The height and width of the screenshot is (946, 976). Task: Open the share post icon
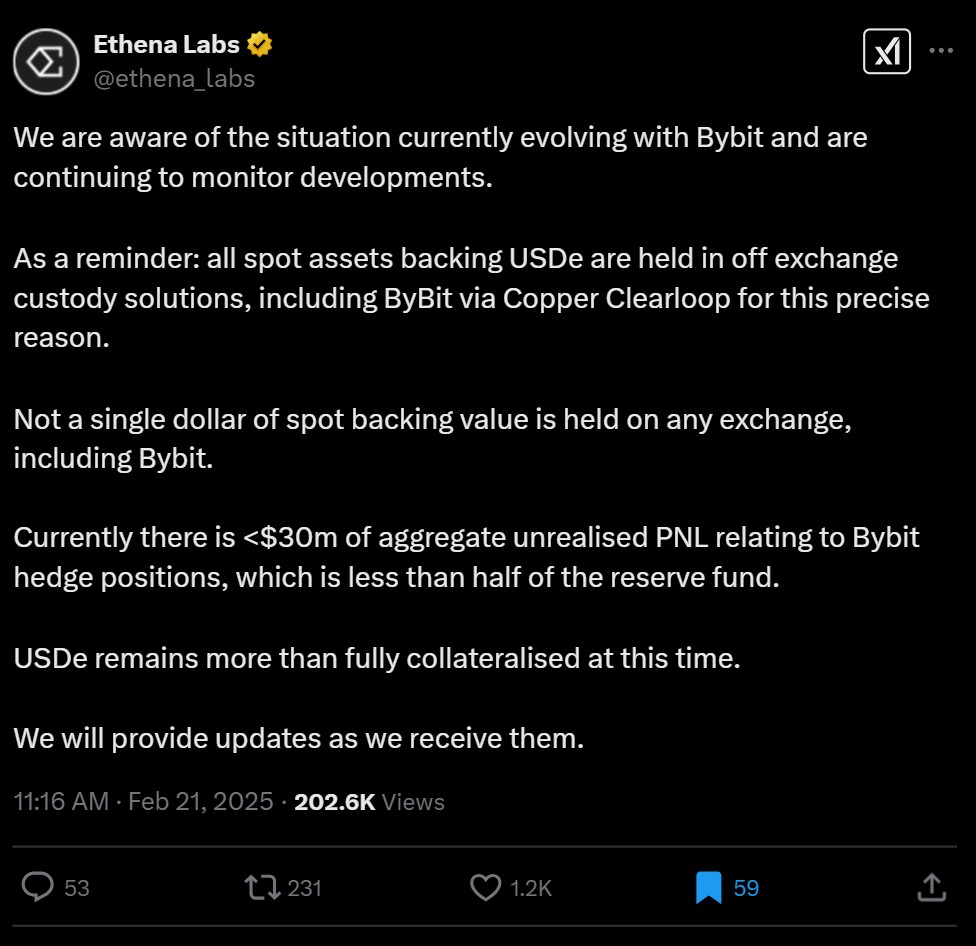pyautogui.click(x=930, y=886)
